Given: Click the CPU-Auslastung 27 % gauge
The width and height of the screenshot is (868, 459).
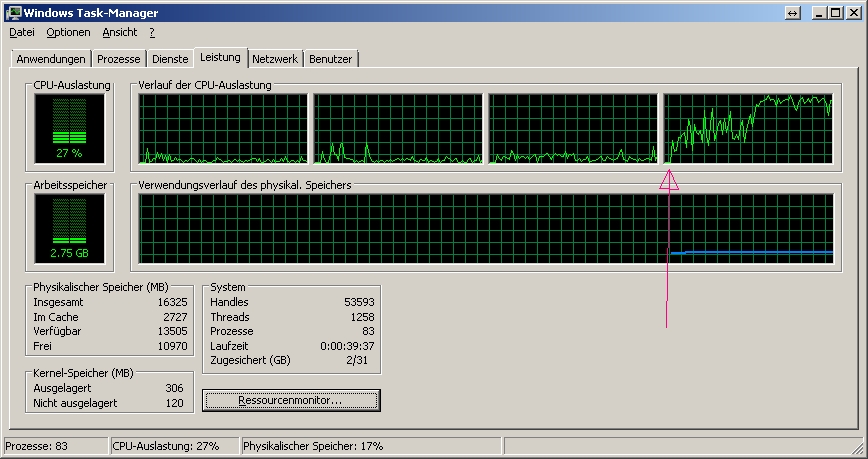Looking at the screenshot, I should (x=69, y=129).
